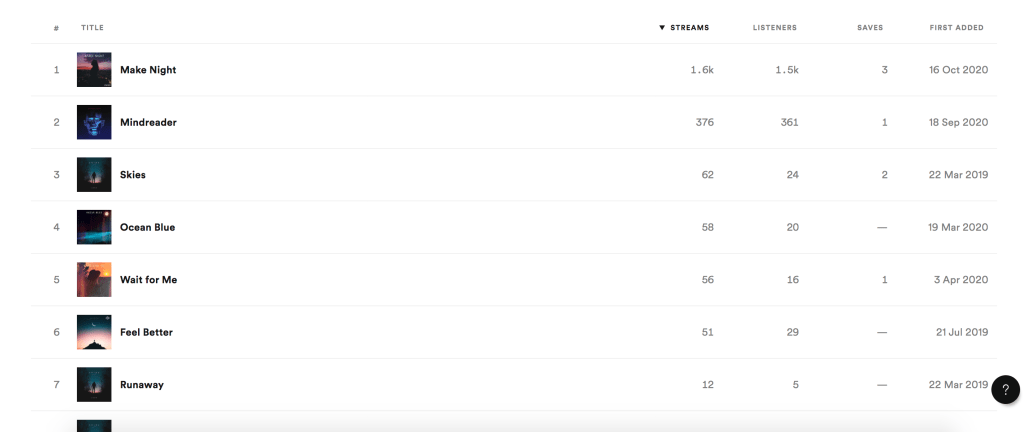This screenshot has height=432, width=1023.
Task: Open the Make Night album artwork
Action: point(94,70)
